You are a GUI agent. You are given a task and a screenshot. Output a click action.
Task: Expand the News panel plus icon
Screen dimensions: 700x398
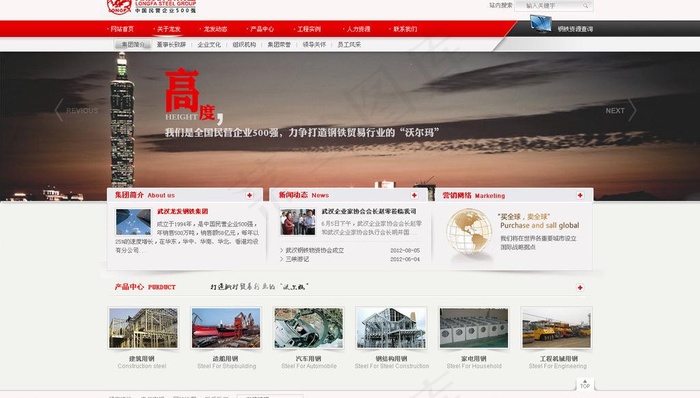click(414, 195)
